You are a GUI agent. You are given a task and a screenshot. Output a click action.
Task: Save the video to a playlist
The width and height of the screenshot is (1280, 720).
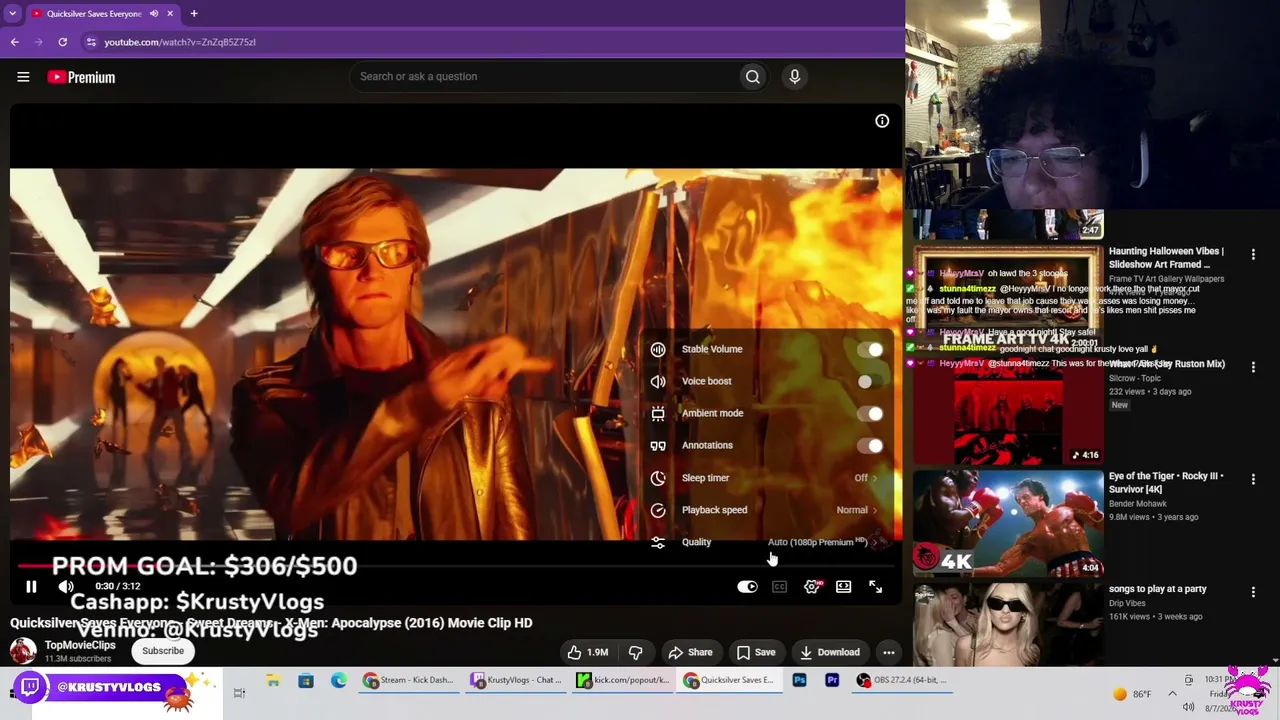(x=755, y=652)
